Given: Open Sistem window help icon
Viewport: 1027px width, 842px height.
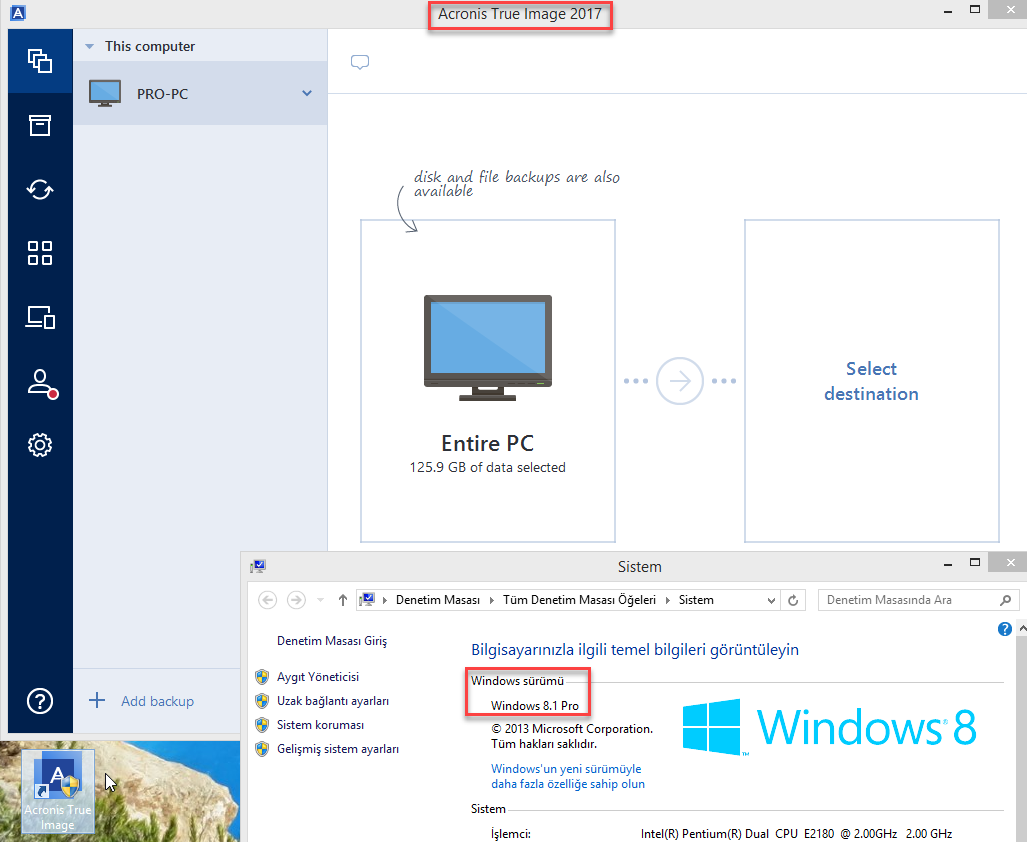Looking at the screenshot, I should click(1004, 629).
